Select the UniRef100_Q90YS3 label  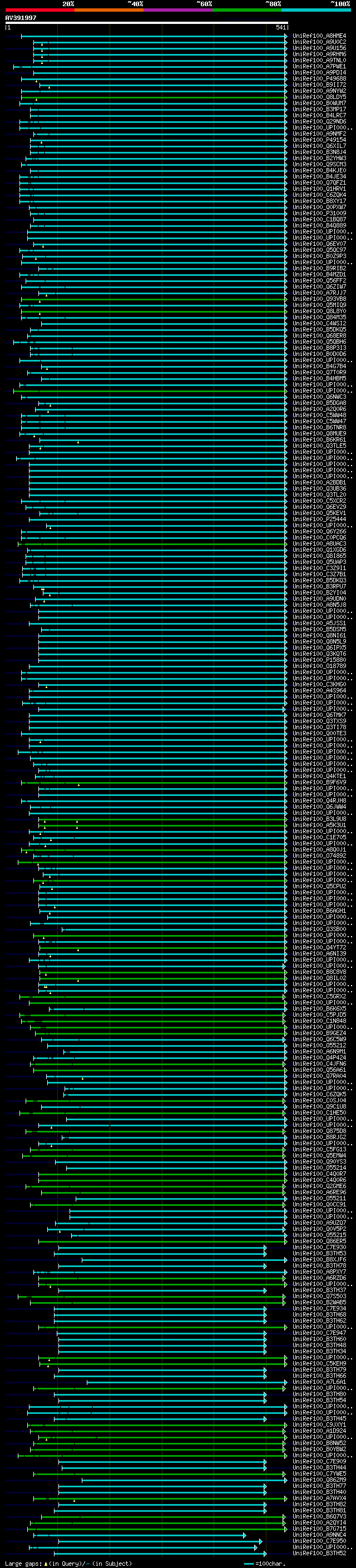point(319,1161)
